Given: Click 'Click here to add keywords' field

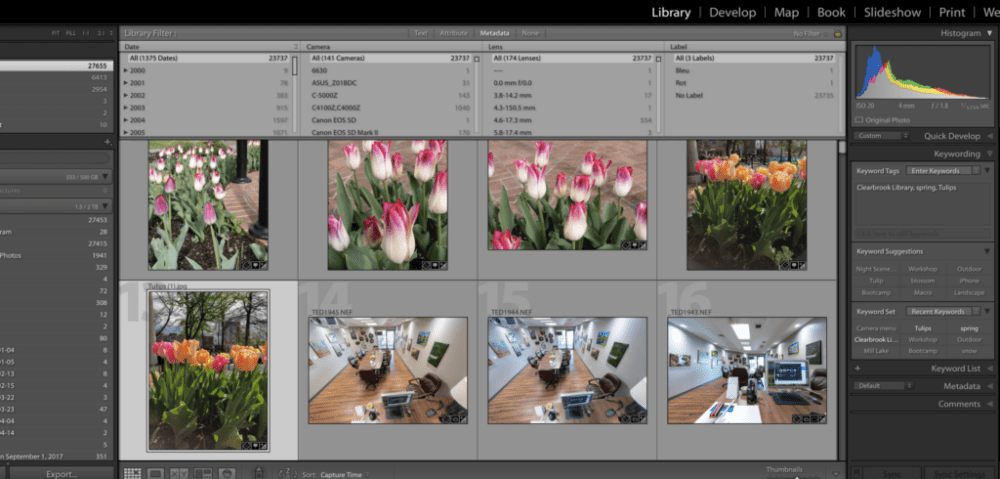Looking at the screenshot, I should [x=922, y=234].
